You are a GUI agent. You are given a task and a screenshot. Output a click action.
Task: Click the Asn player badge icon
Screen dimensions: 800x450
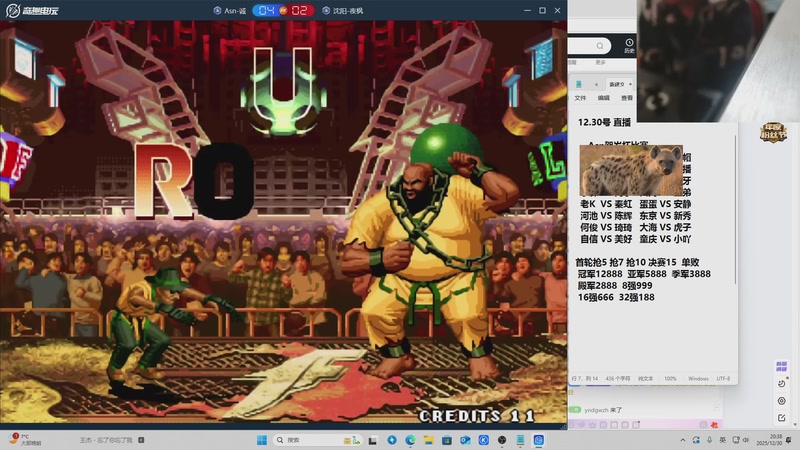click(217, 10)
